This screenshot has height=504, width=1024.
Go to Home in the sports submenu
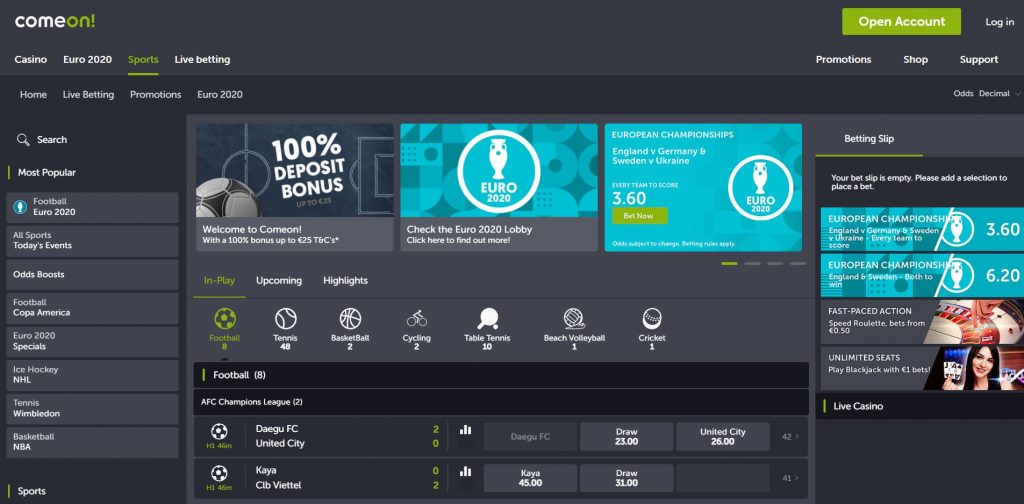(x=33, y=95)
